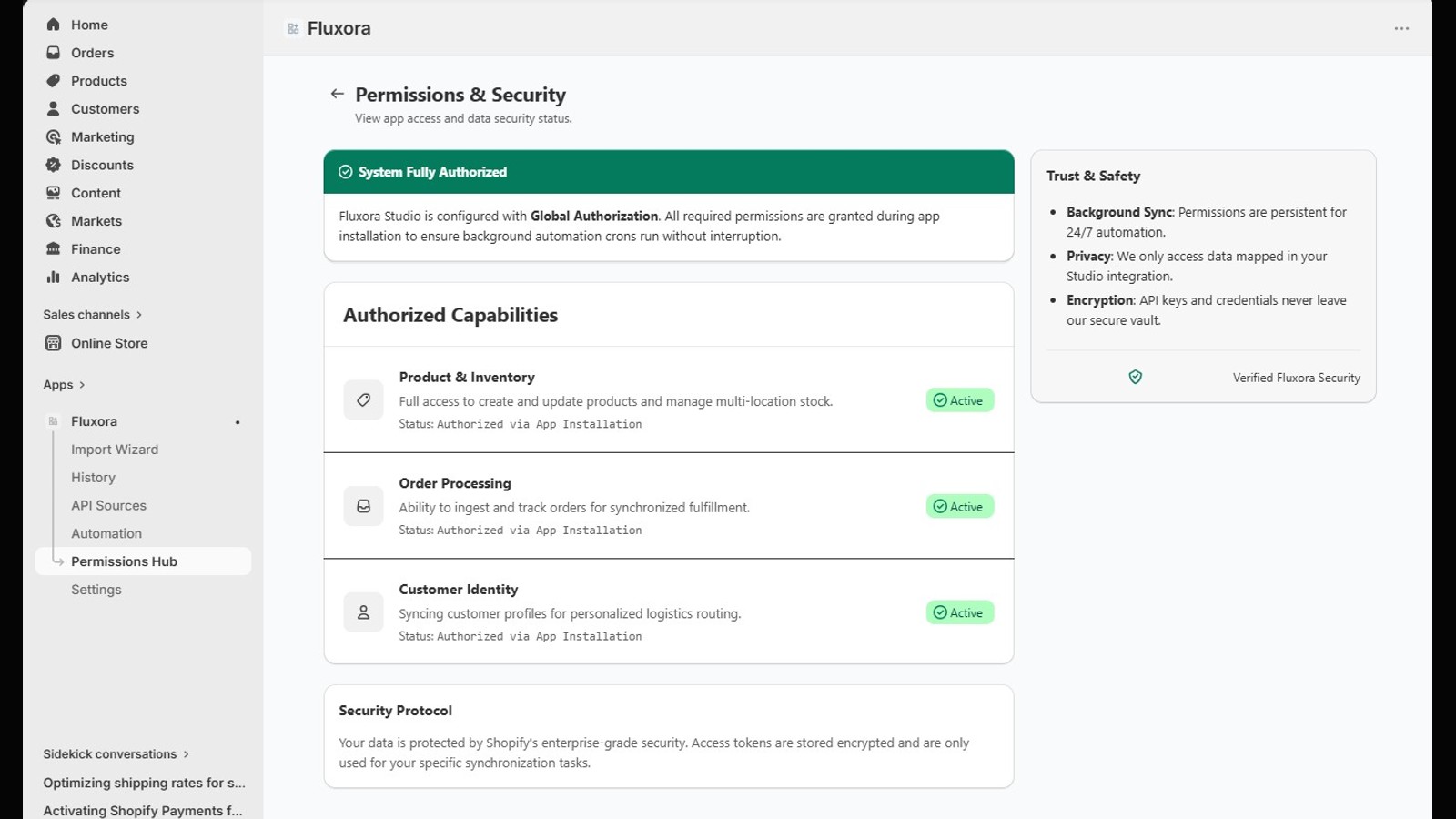Click the Content icon in sidebar
Image resolution: width=1456 pixels, height=819 pixels.
[53, 193]
